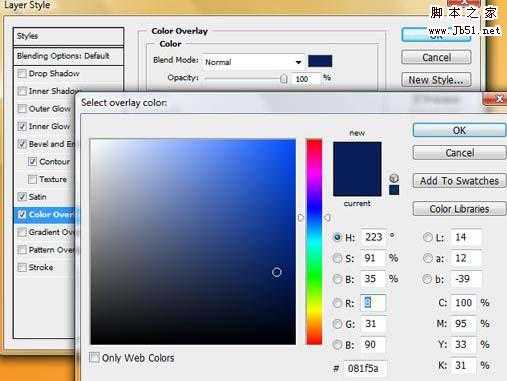This screenshot has height=381, width=507.
Task: Enable the Inner Shadow checkbox
Action: (22, 91)
